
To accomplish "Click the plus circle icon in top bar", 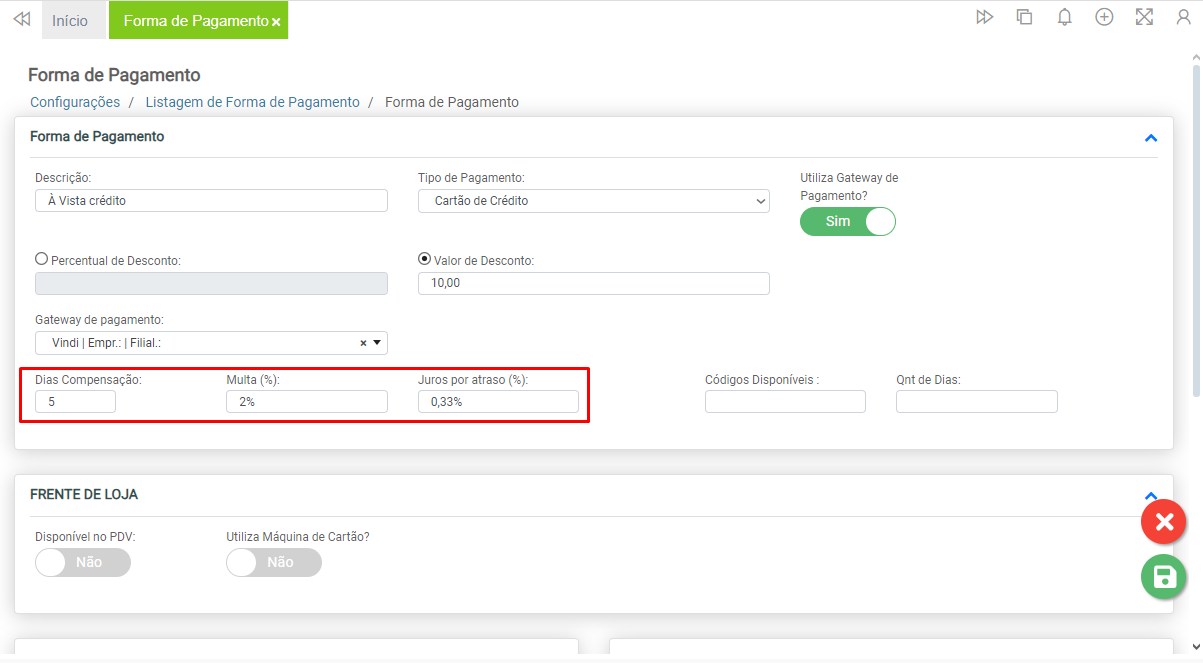I will 1104,17.
